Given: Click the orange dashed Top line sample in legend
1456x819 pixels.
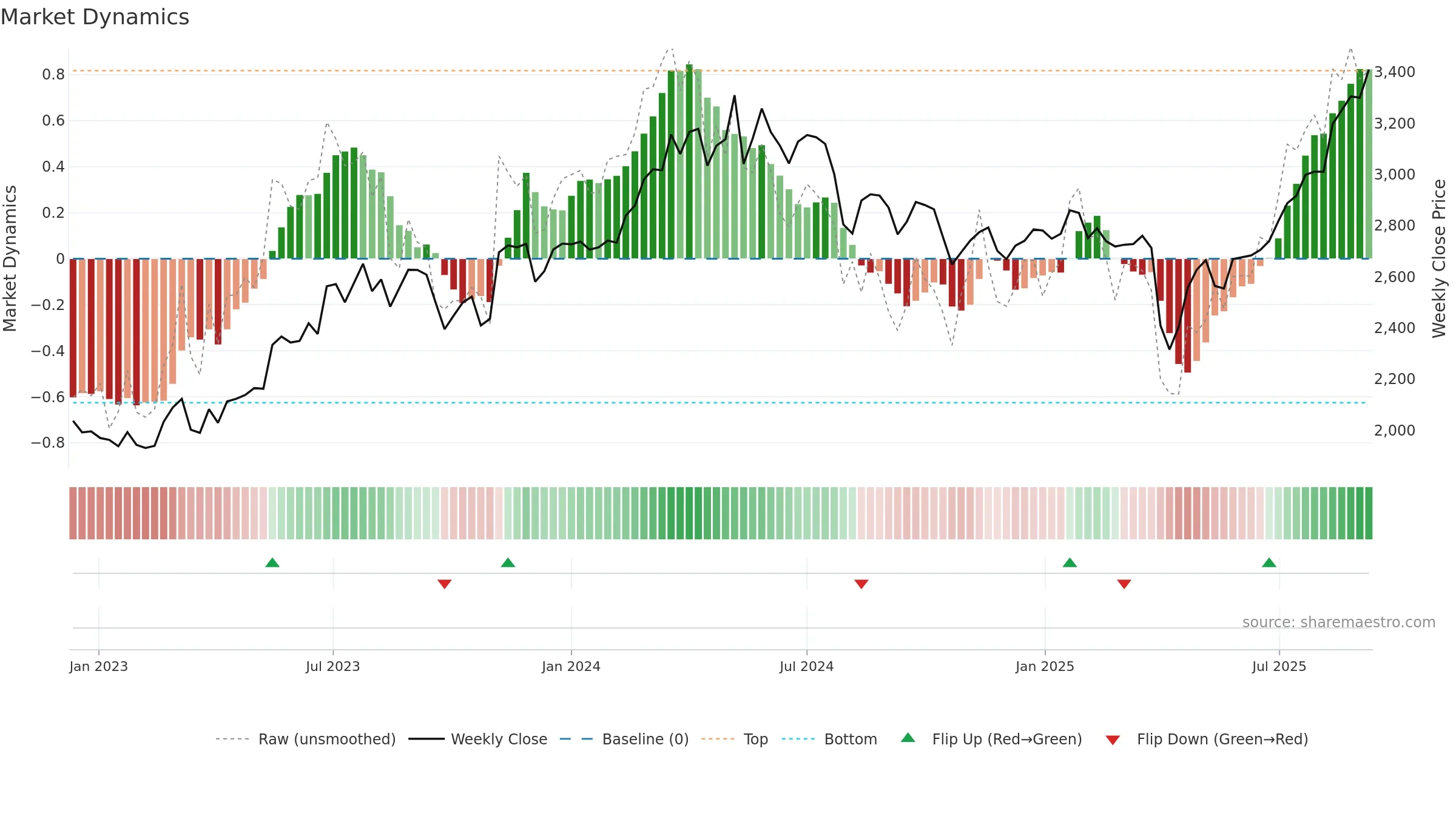Looking at the screenshot, I should point(718,739).
